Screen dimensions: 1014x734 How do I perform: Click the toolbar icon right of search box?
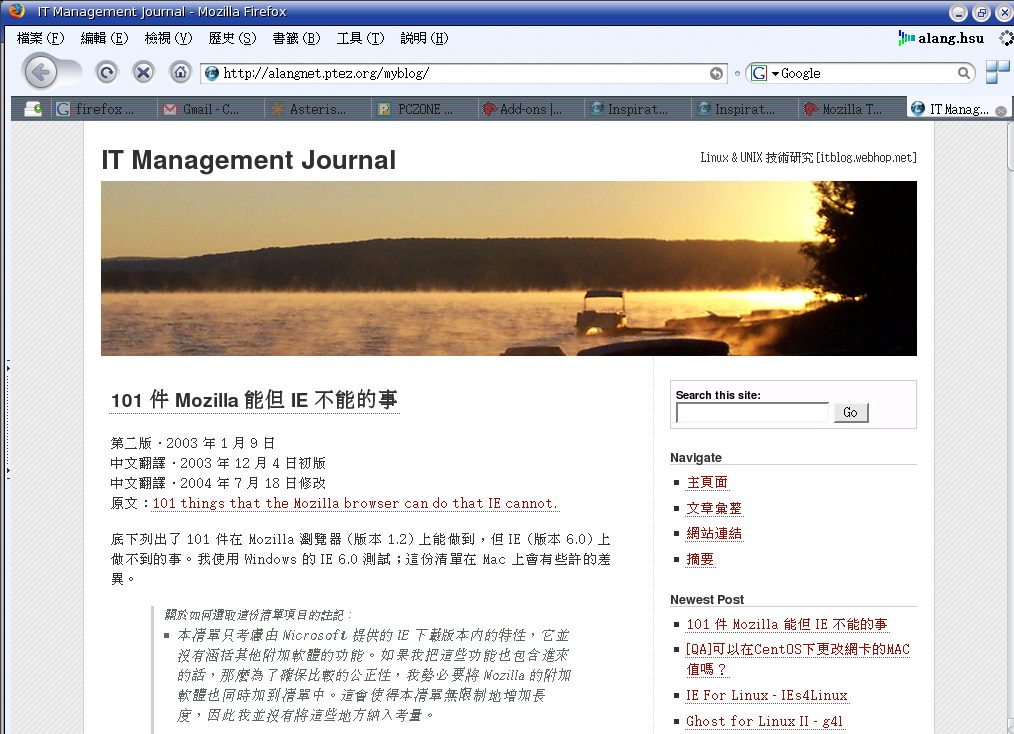pos(997,72)
